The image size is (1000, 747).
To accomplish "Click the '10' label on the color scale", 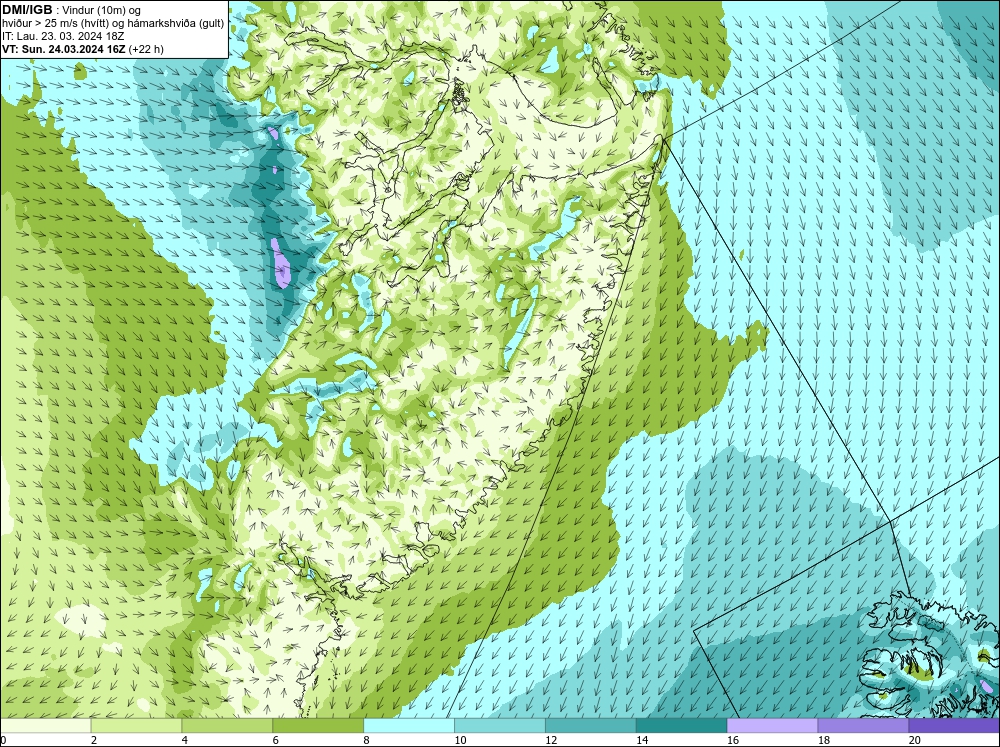I will (460, 740).
